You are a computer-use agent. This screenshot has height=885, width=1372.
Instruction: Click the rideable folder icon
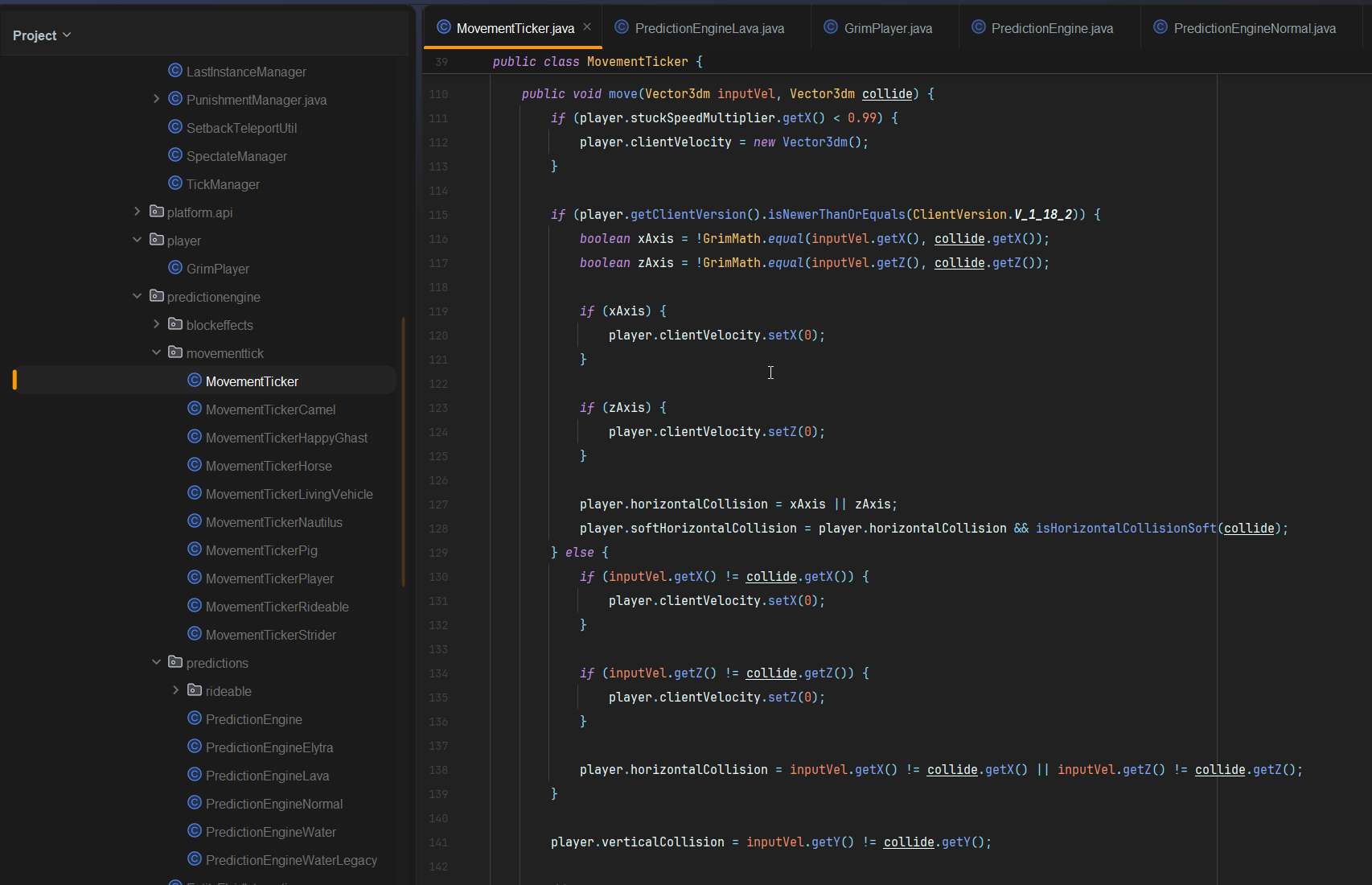[195, 690]
